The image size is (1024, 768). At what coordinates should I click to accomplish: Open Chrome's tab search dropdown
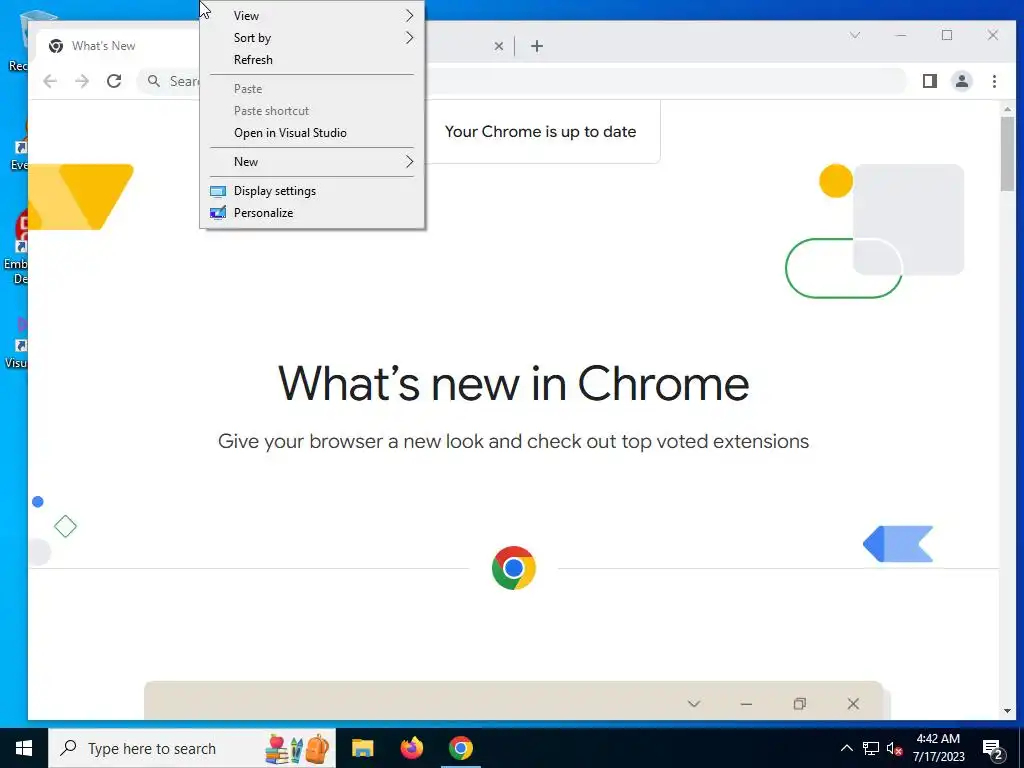coord(855,35)
